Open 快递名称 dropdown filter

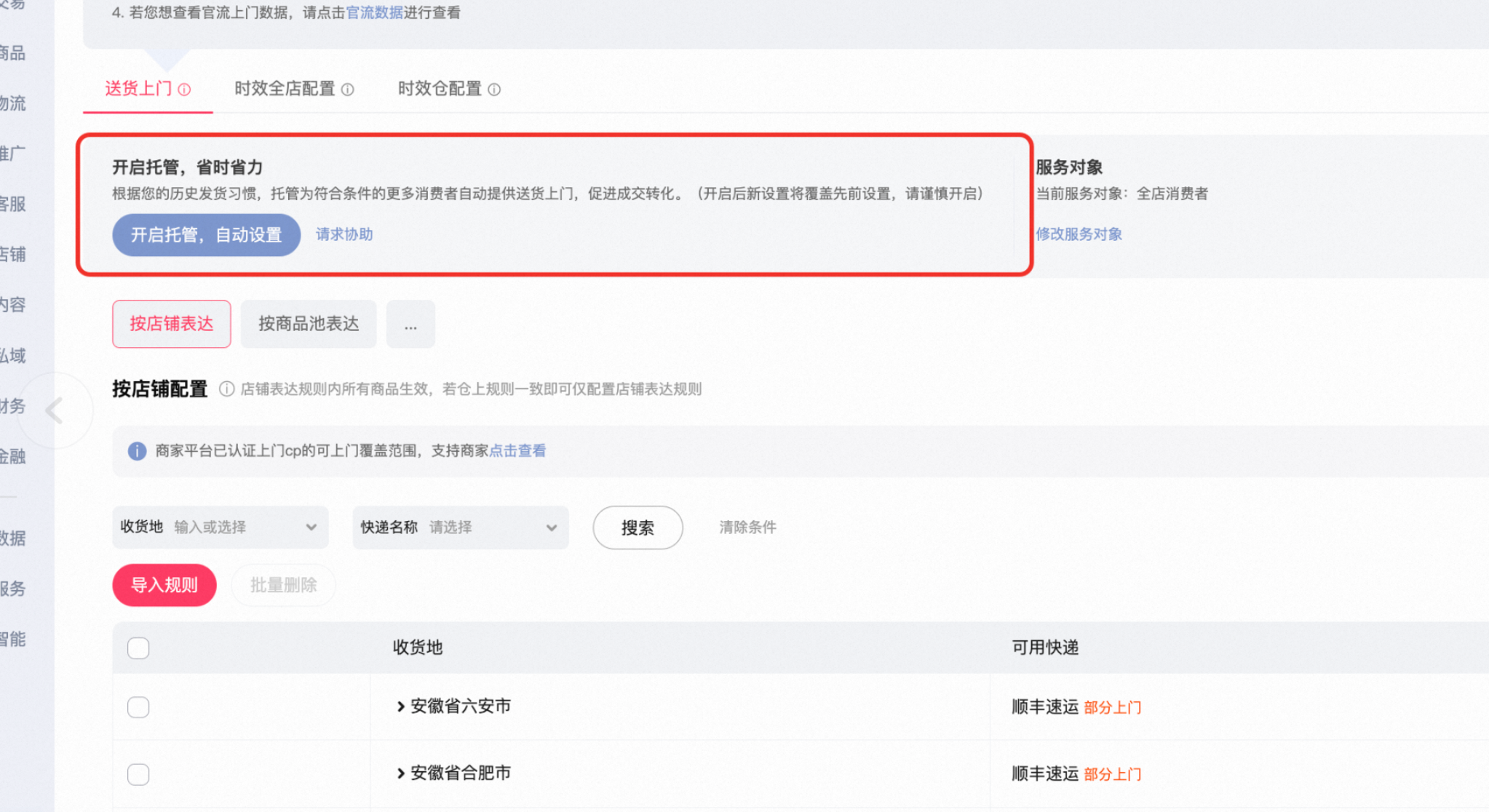tap(461, 527)
